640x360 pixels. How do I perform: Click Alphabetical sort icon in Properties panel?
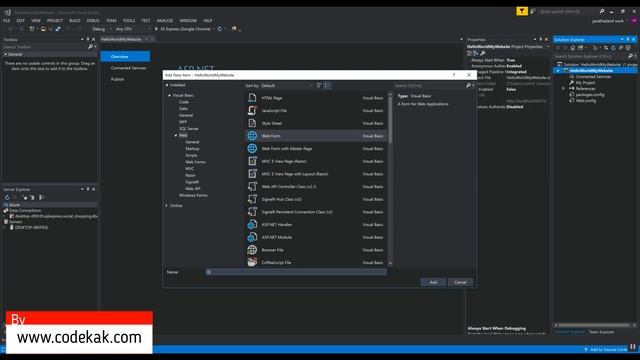coord(476,53)
